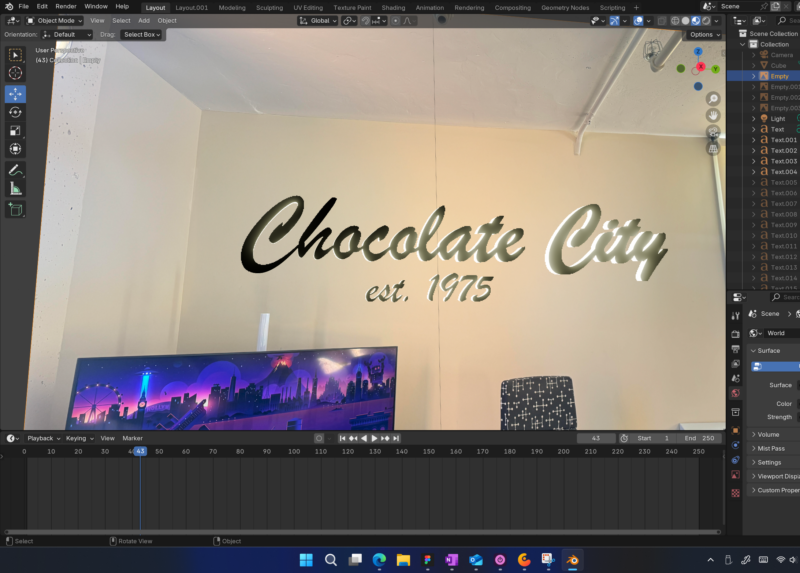
Task: Select the Select Box tool in toolbar
Action: pyautogui.click(x=15, y=55)
